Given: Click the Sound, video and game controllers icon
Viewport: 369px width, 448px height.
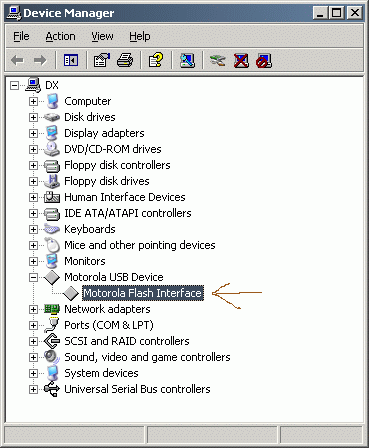Looking at the screenshot, I should [52, 357].
